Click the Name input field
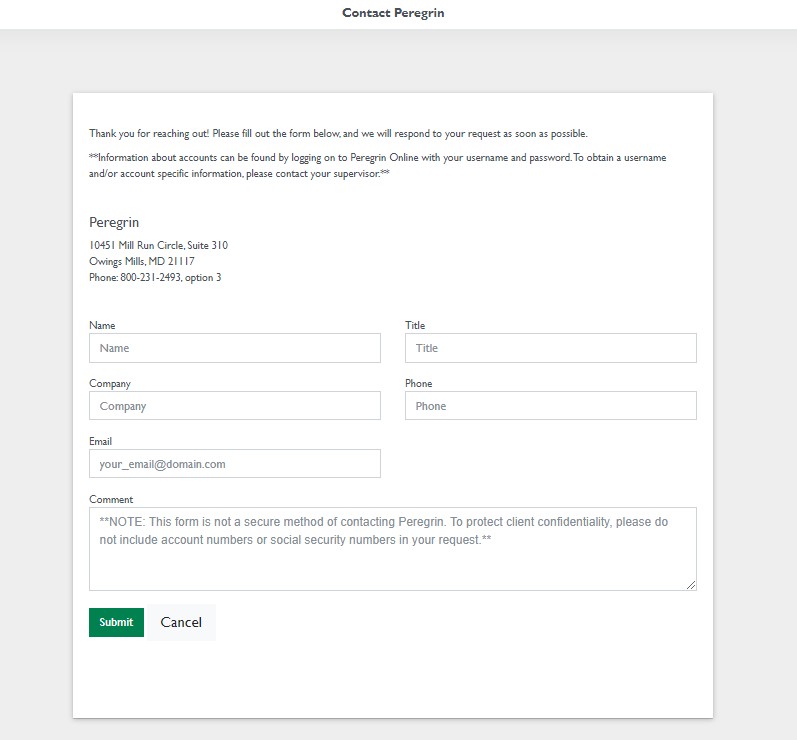 pyautogui.click(x=235, y=348)
